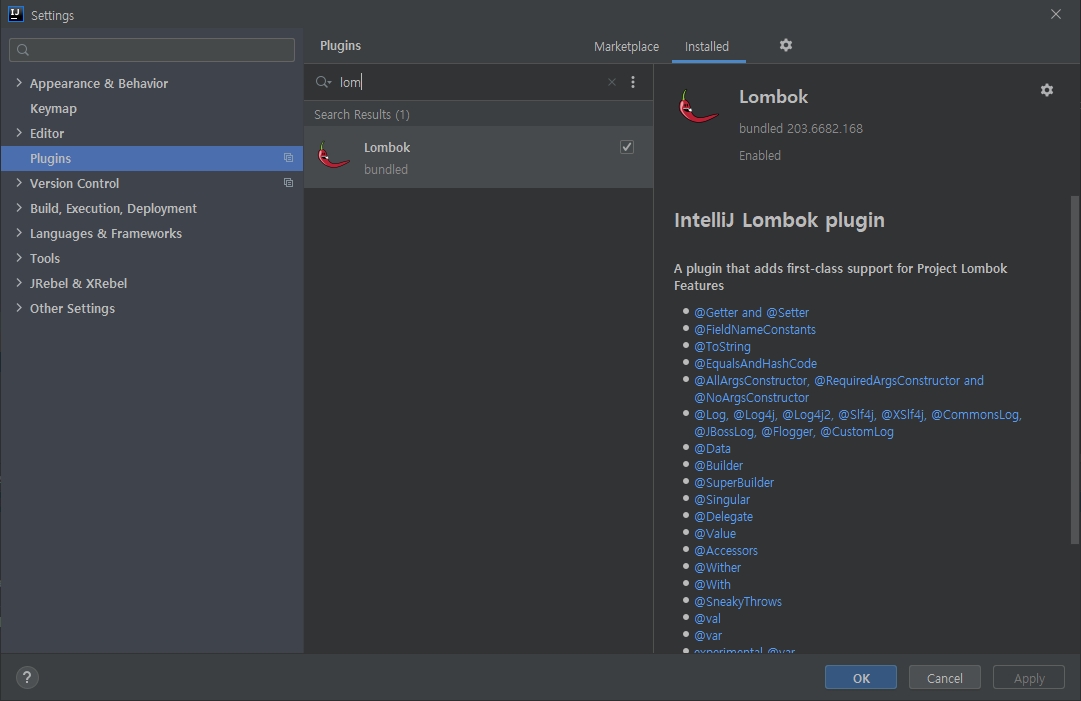Open the @SneakyThrows link

point(738,602)
